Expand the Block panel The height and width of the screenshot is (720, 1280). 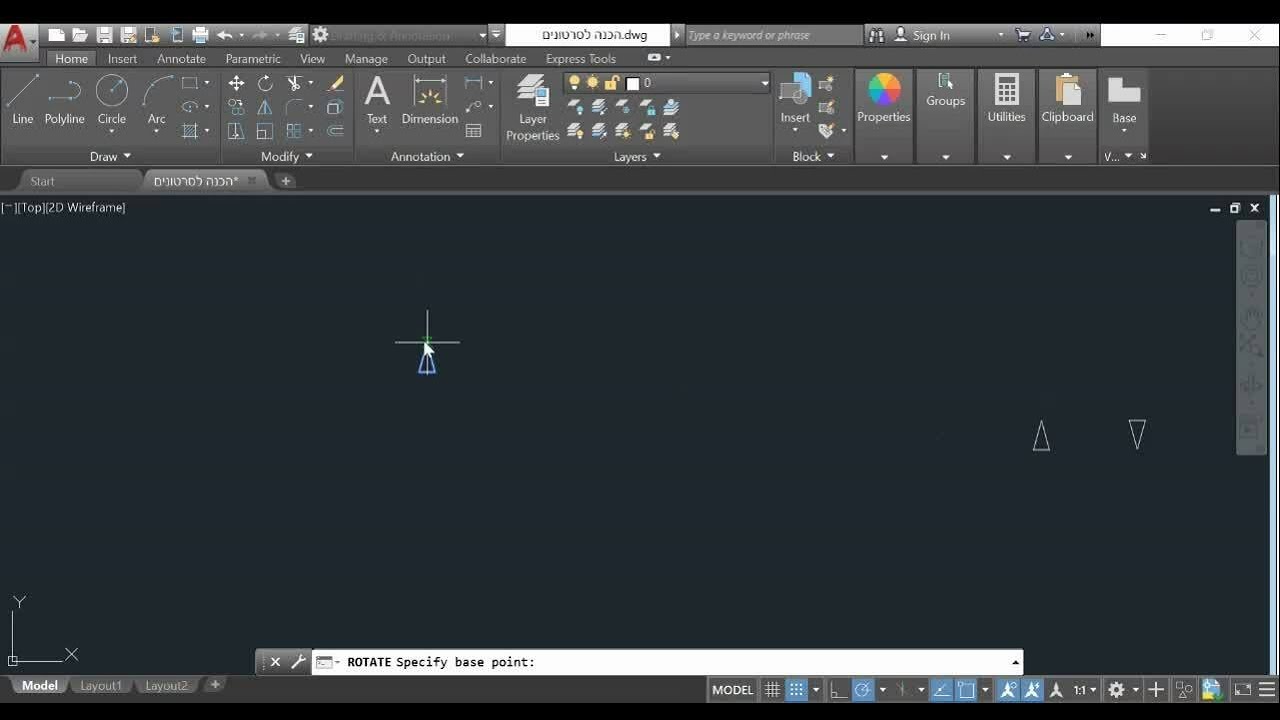813,157
